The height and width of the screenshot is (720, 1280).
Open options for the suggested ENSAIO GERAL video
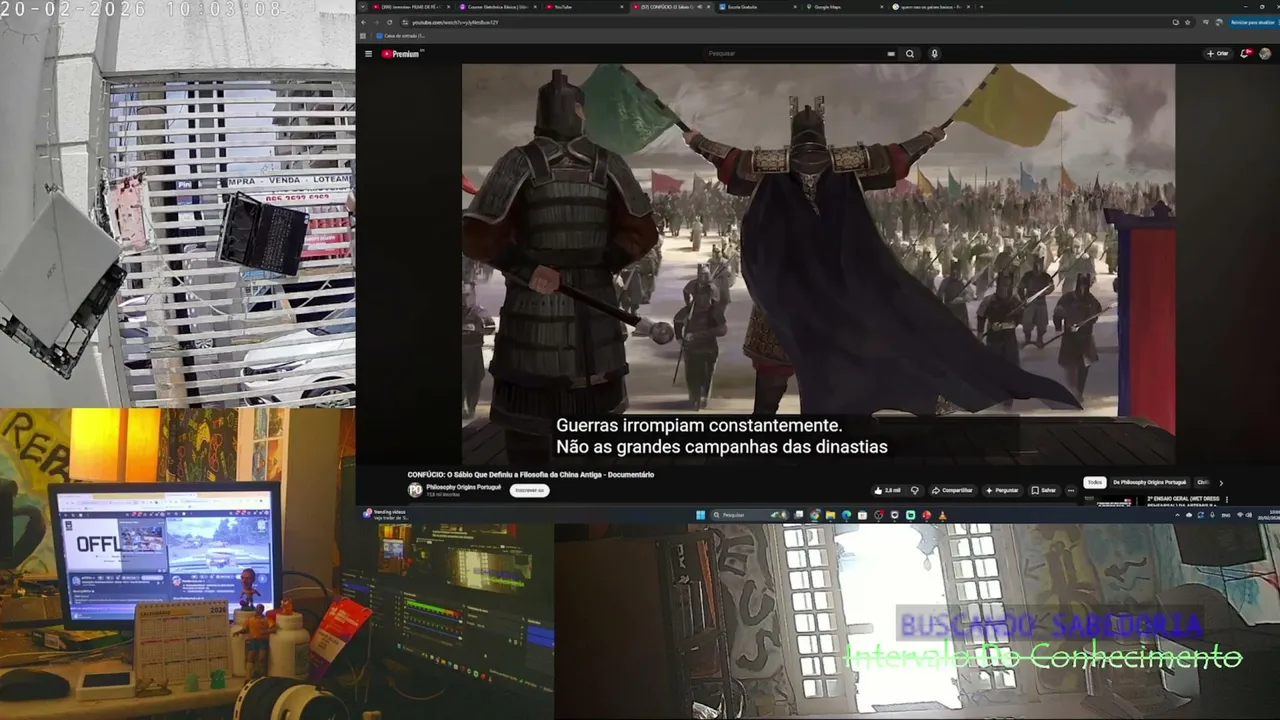click(x=1226, y=499)
